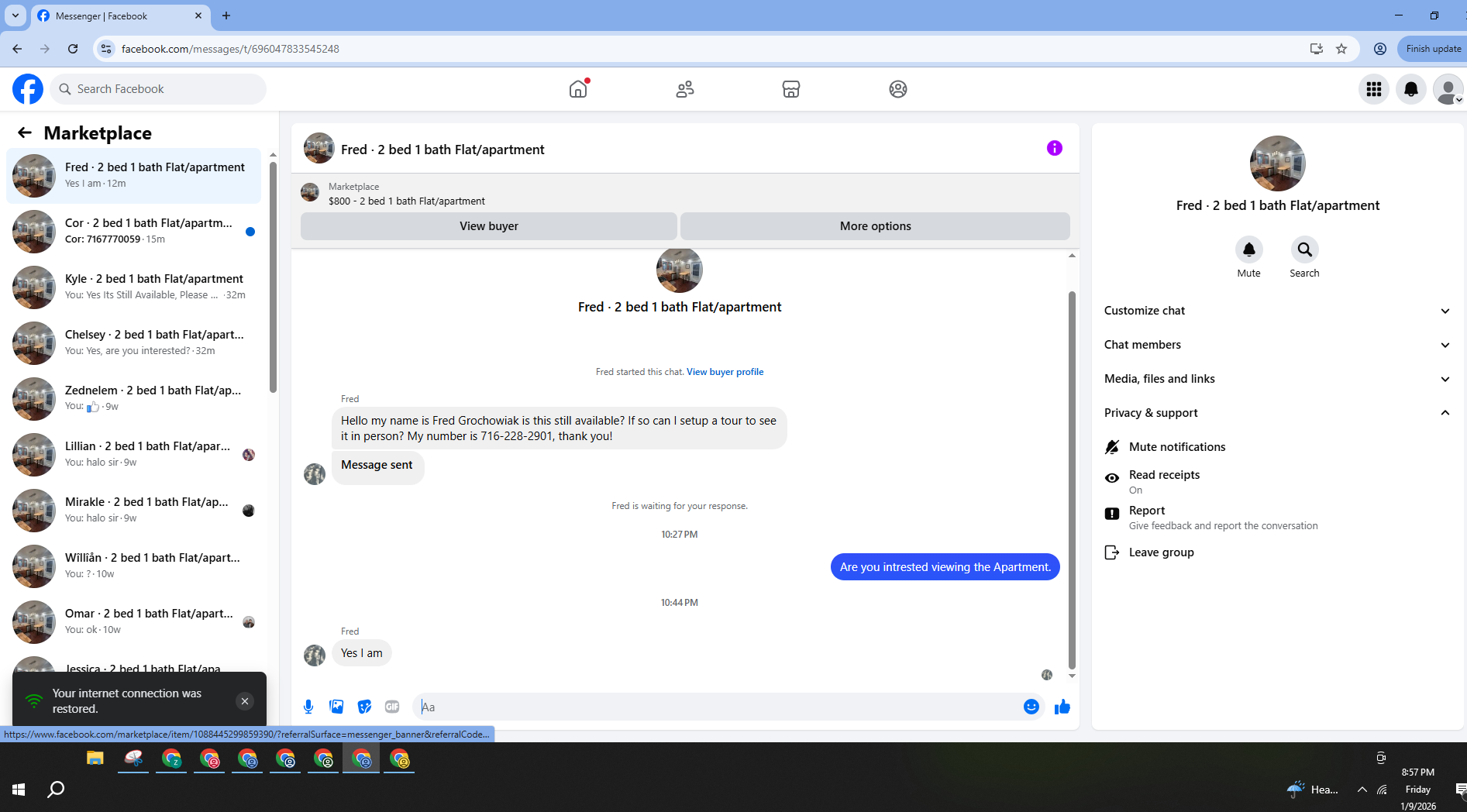Open a new browser tab

pyautogui.click(x=226, y=15)
